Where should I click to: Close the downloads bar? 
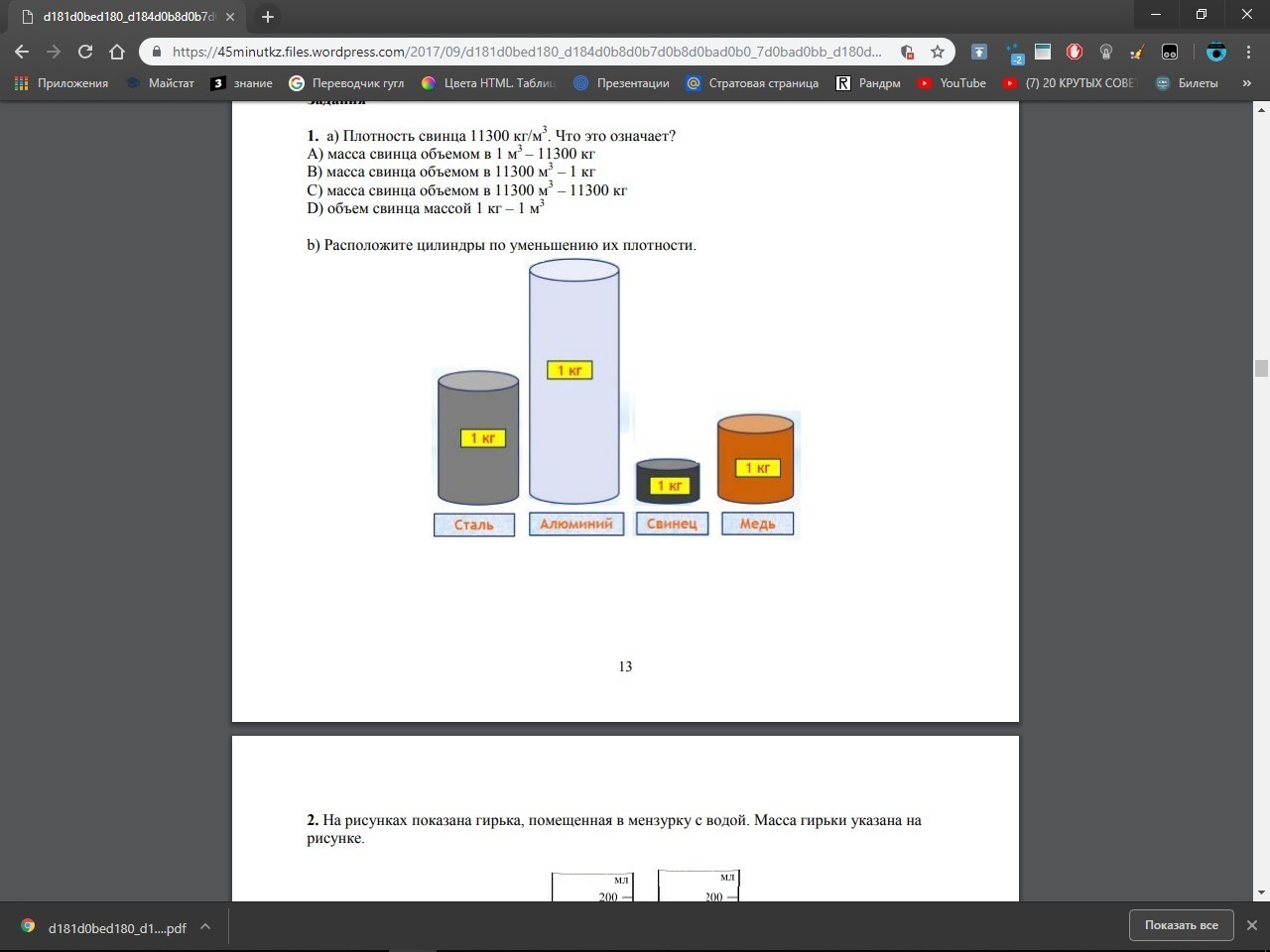click(1252, 925)
